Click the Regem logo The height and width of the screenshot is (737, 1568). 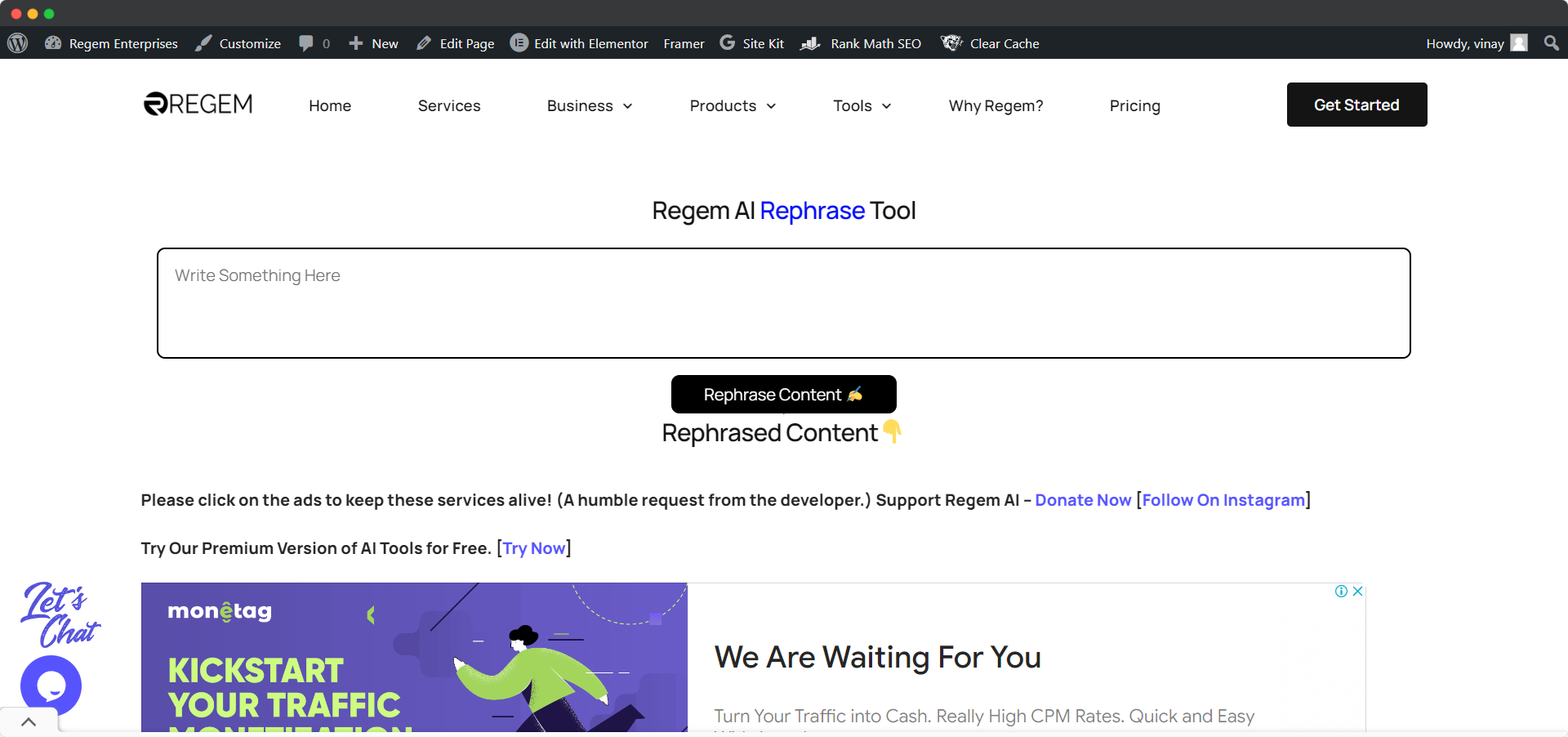point(197,104)
